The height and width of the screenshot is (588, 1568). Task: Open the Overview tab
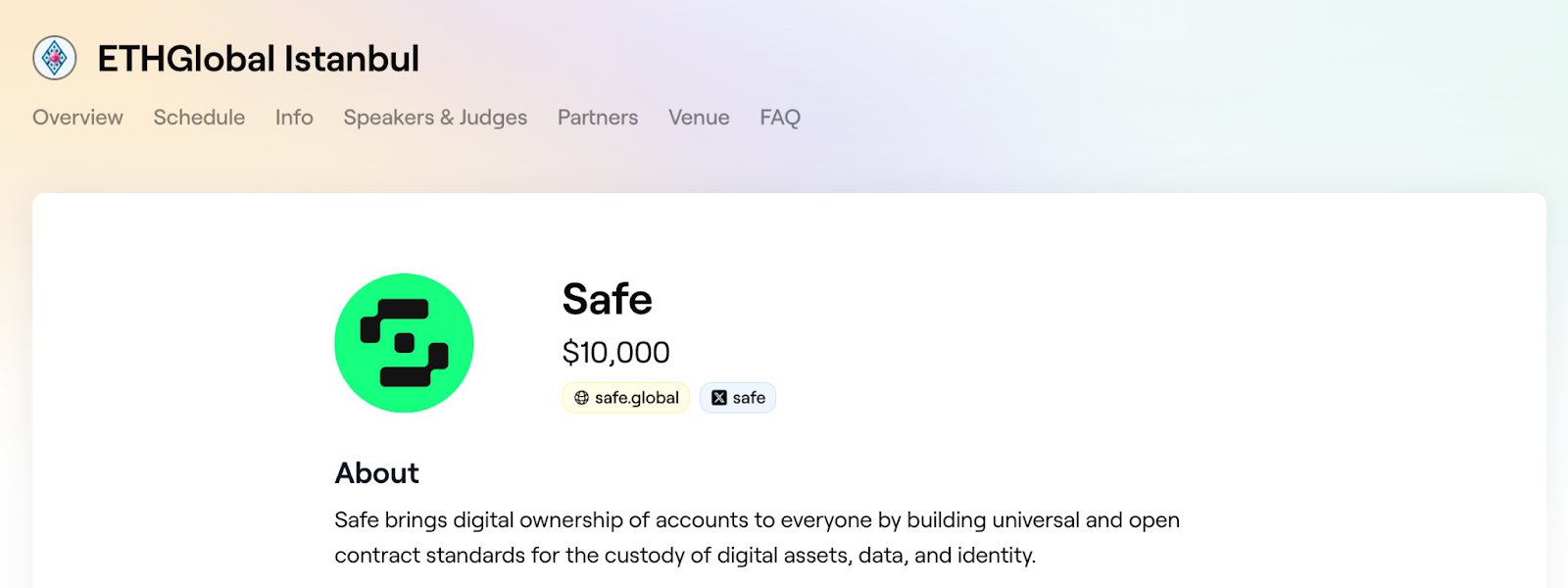point(77,118)
